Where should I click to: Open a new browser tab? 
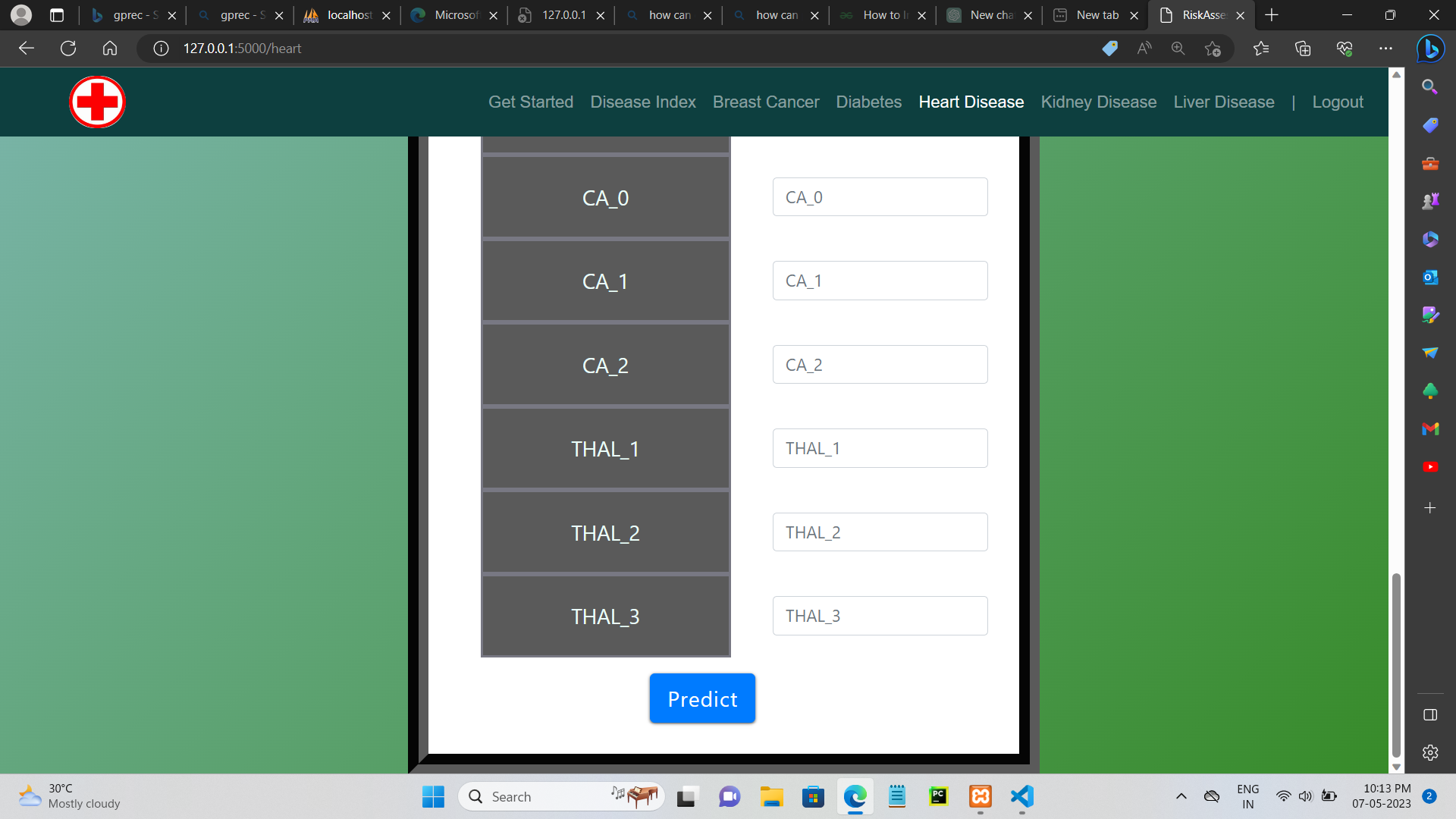click(x=1272, y=15)
